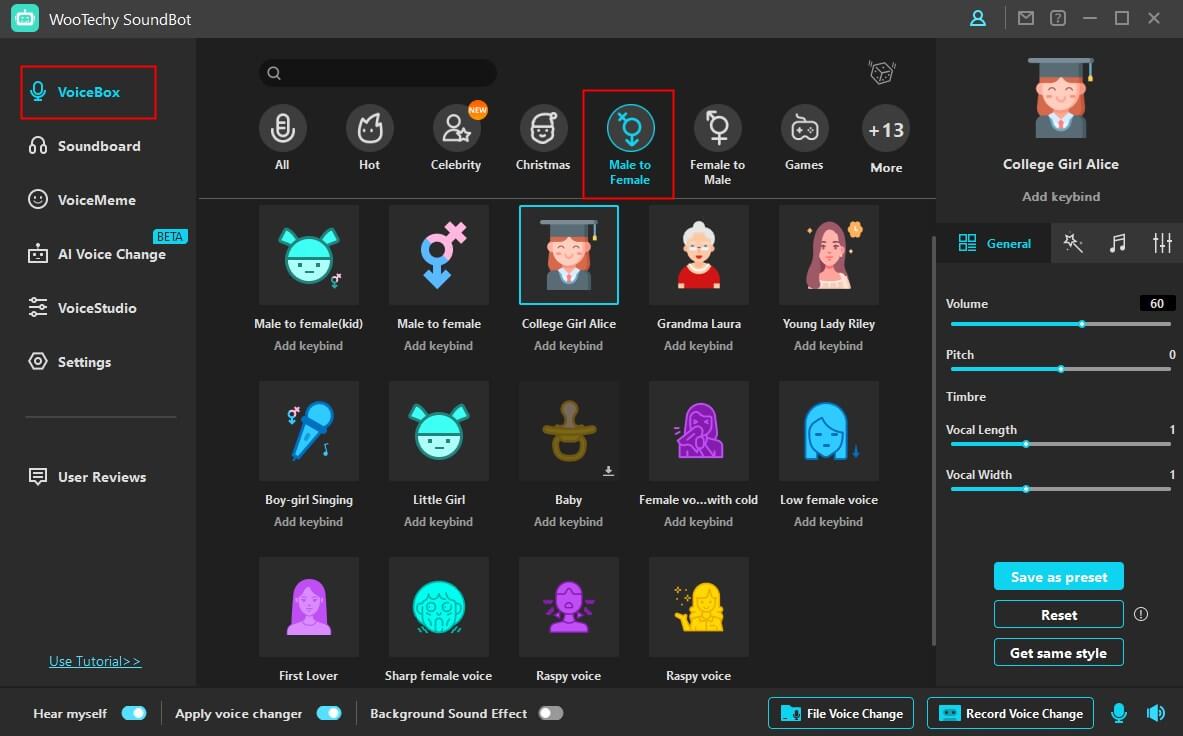Open User Reviews in the sidebar
The width and height of the screenshot is (1183, 736).
pyautogui.click(x=88, y=477)
